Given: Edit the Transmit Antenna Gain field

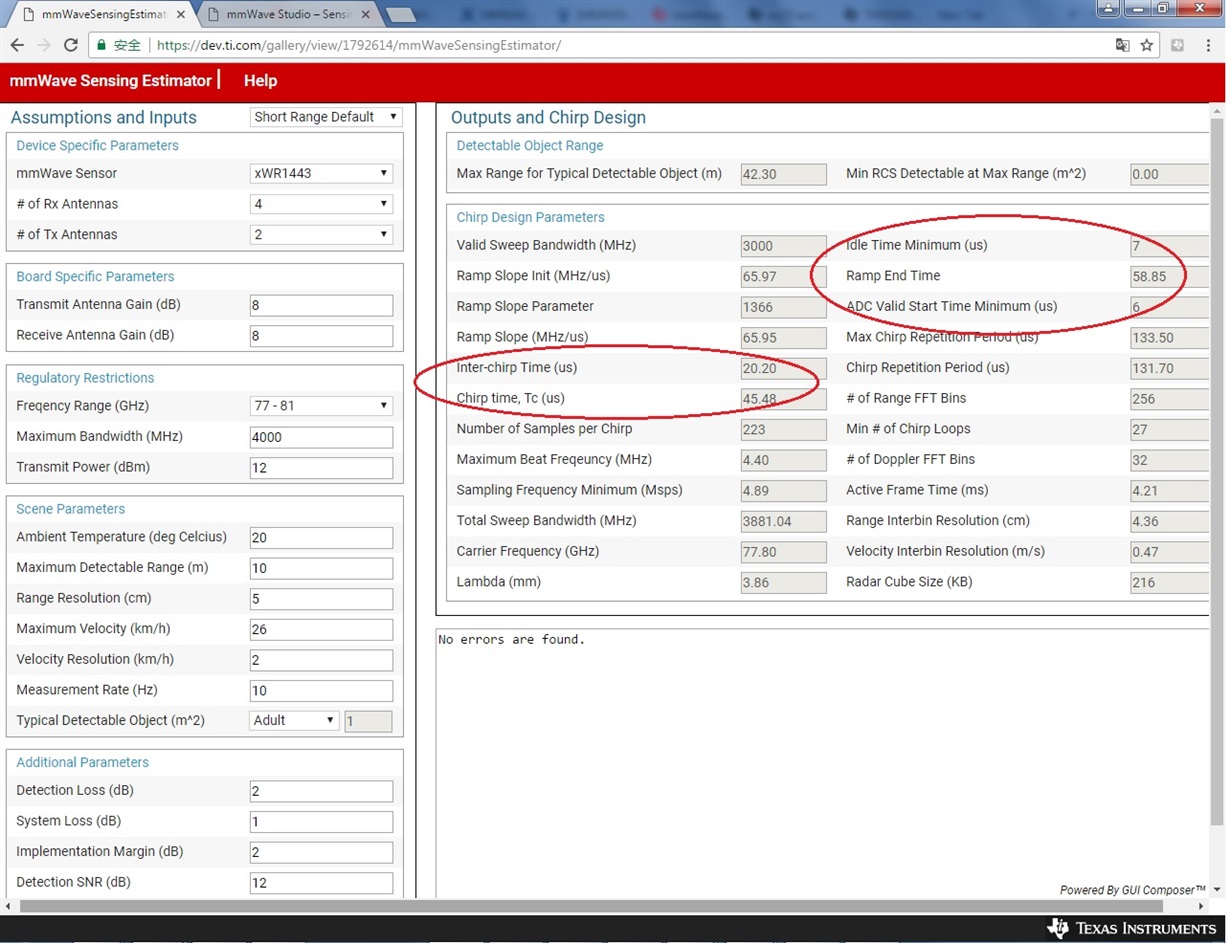Looking at the screenshot, I should click(321, 305).
